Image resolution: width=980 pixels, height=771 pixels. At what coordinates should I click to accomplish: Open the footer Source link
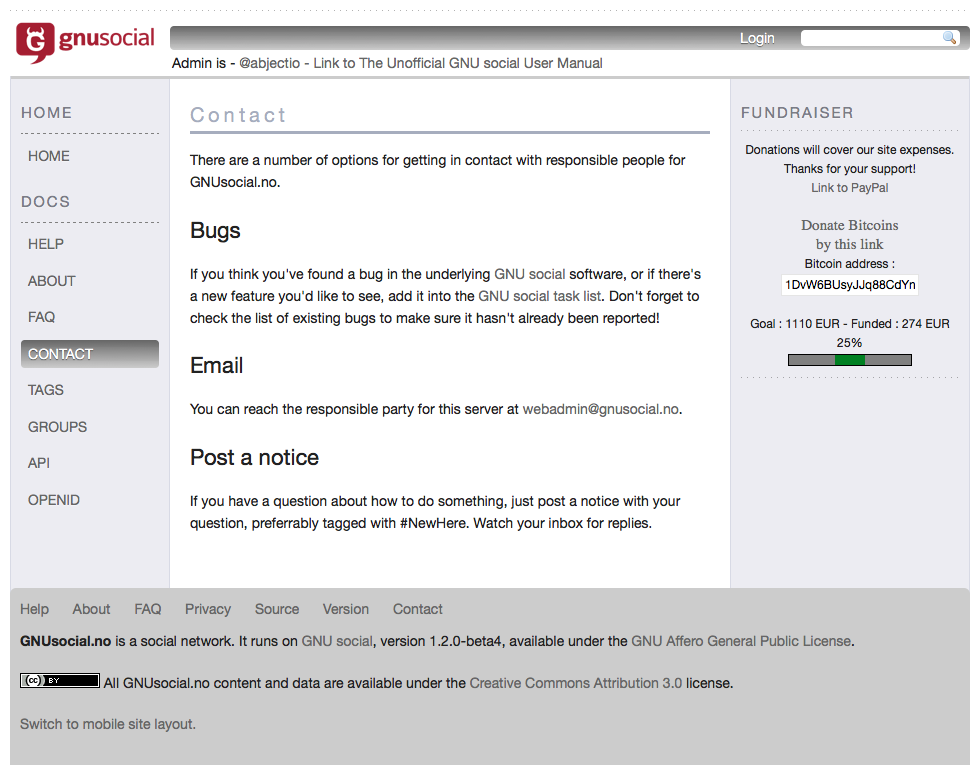277,609
